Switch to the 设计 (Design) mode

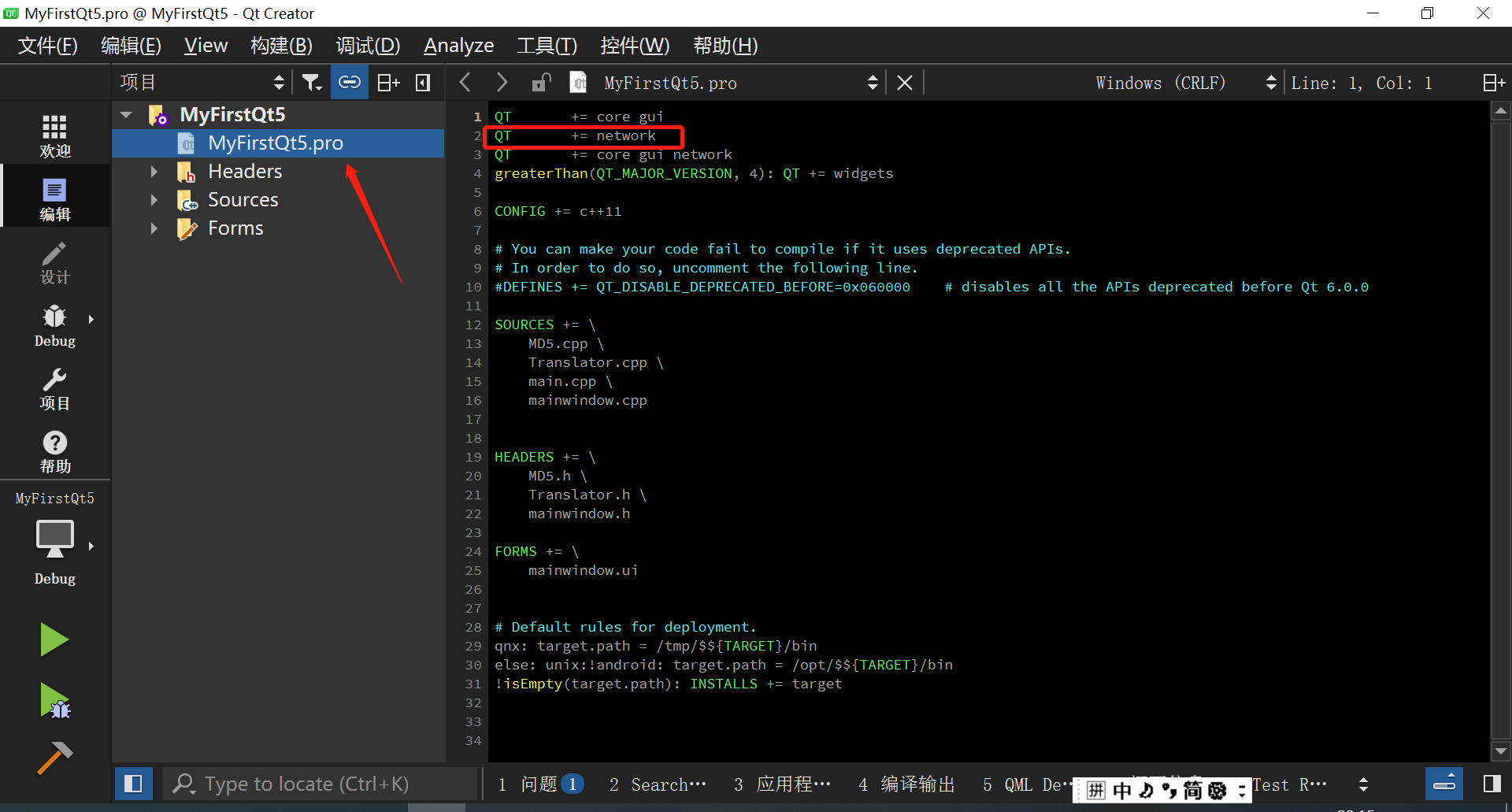tap(54, 264)
